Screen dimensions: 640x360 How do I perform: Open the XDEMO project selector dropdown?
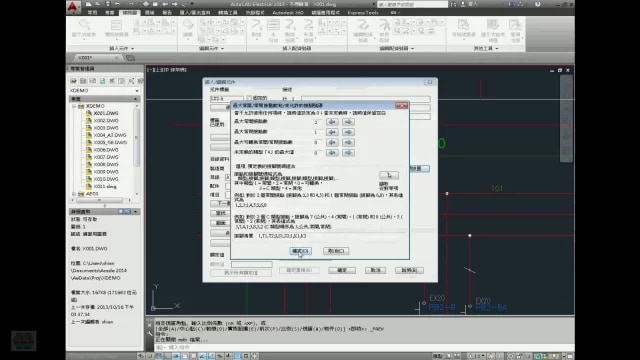pyautogui.click(x=104, y=91)
